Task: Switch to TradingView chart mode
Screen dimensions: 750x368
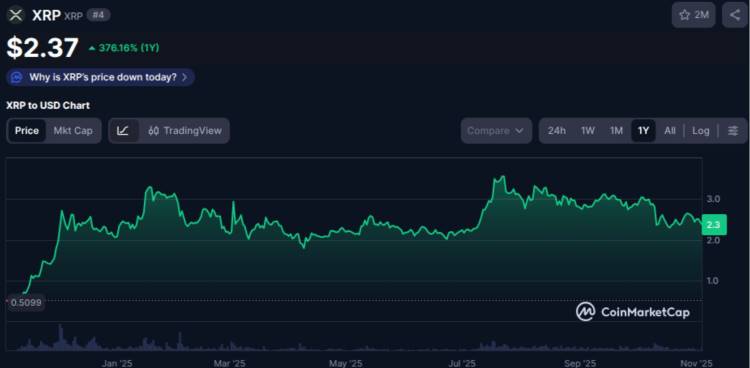Action: [x=185, y=131]
